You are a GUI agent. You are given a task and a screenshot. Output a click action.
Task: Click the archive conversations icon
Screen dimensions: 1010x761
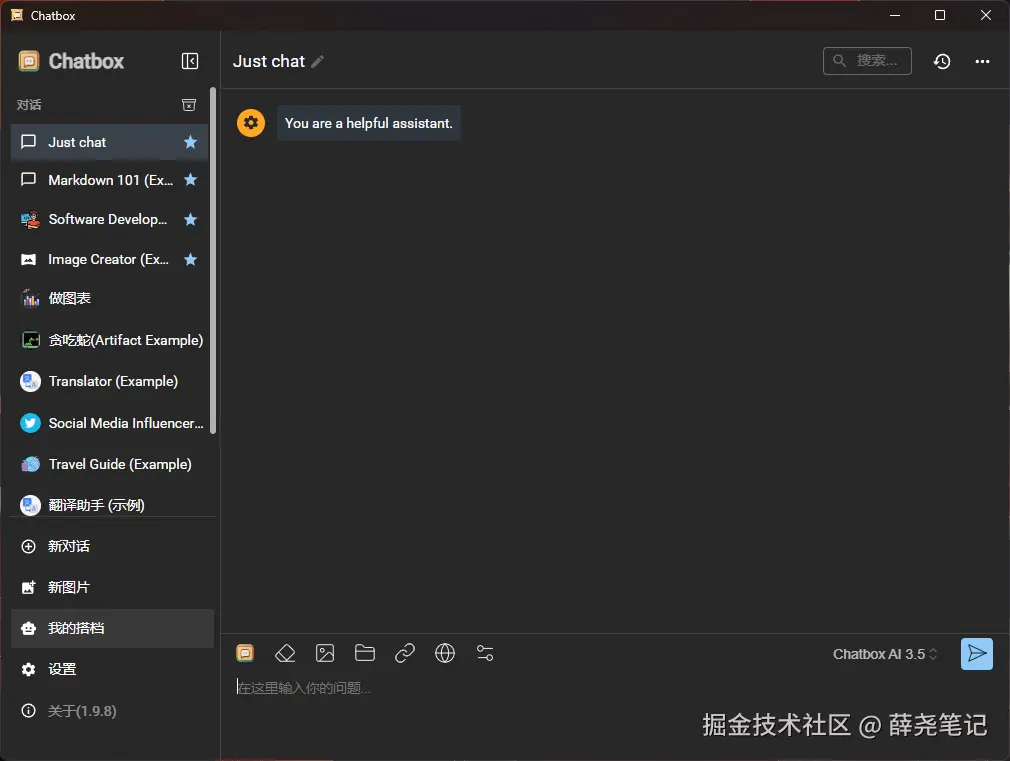click(x=189, y=104)
